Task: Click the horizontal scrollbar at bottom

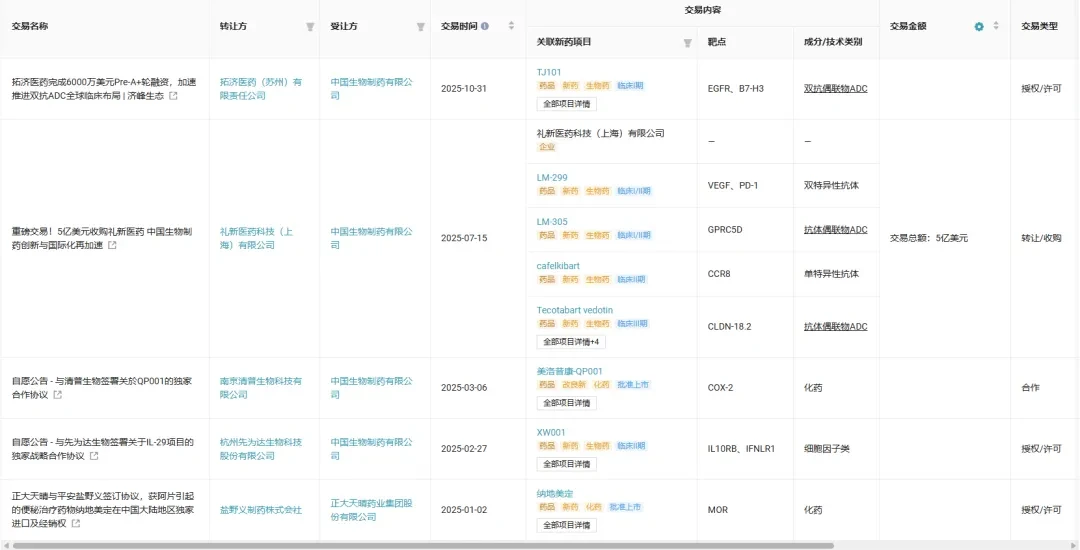Action: (423, 545)
